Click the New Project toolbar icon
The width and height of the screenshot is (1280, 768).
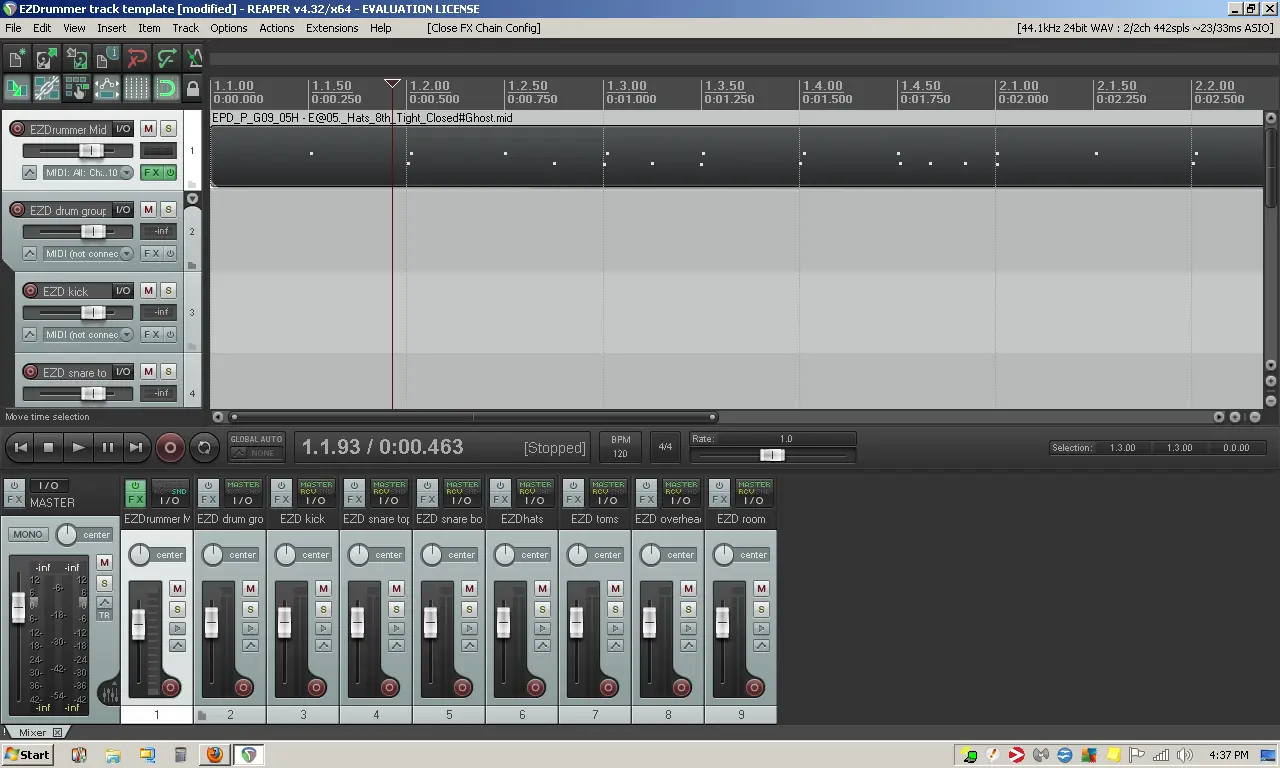[x=16, y=58]
